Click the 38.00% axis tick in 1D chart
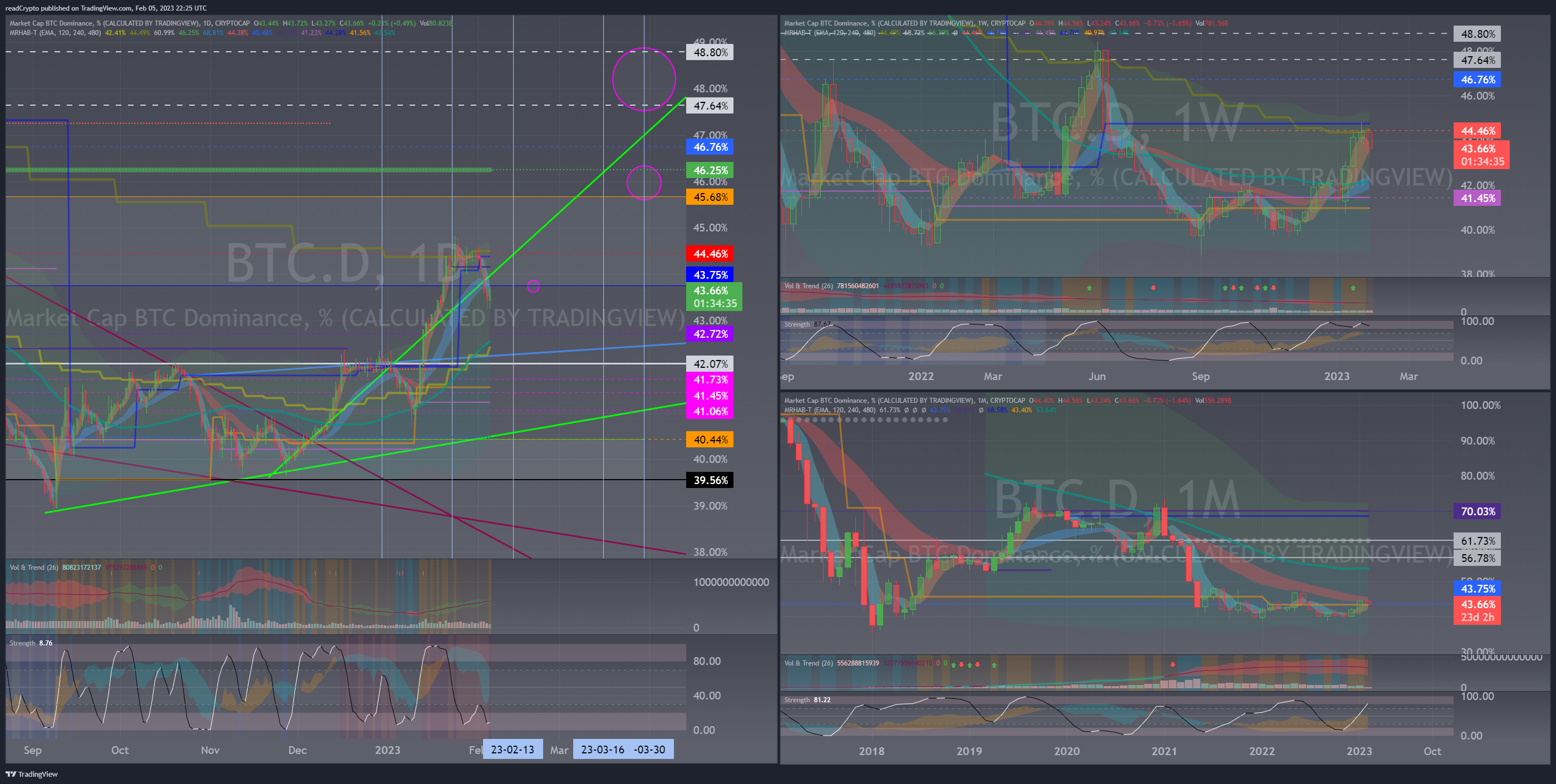Viewport: 1556px width, 784px height. pos(710,551)
